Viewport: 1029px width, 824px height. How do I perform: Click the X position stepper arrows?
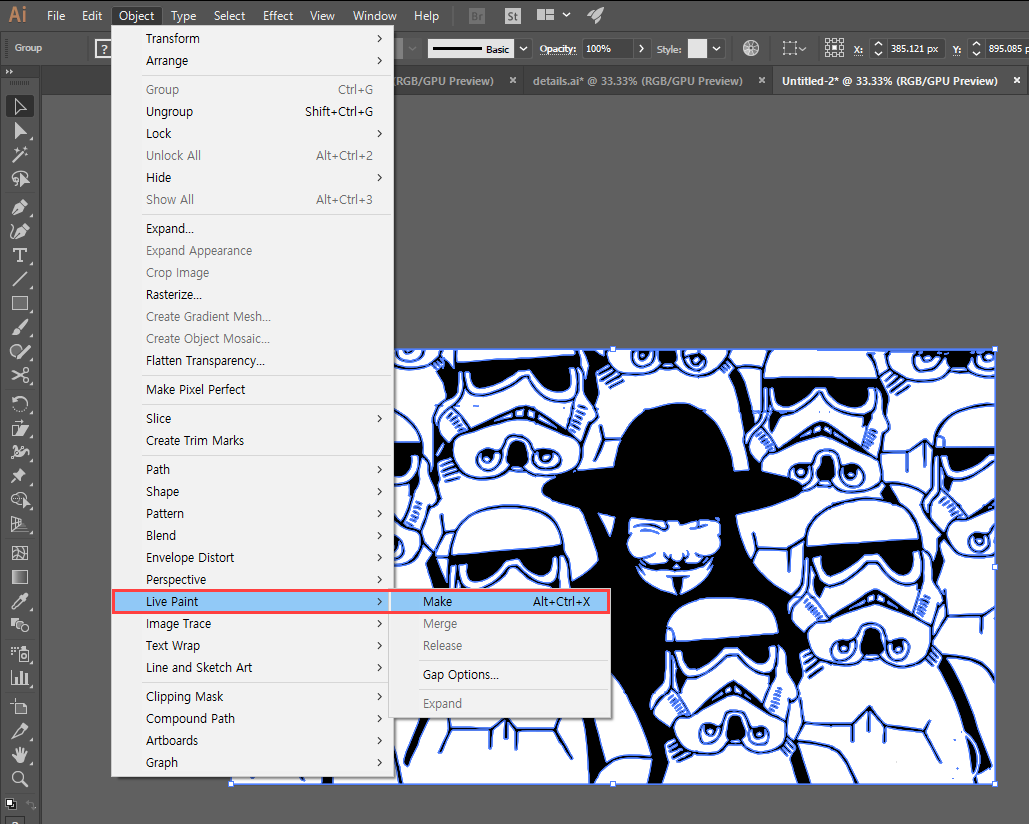point(878,49)
